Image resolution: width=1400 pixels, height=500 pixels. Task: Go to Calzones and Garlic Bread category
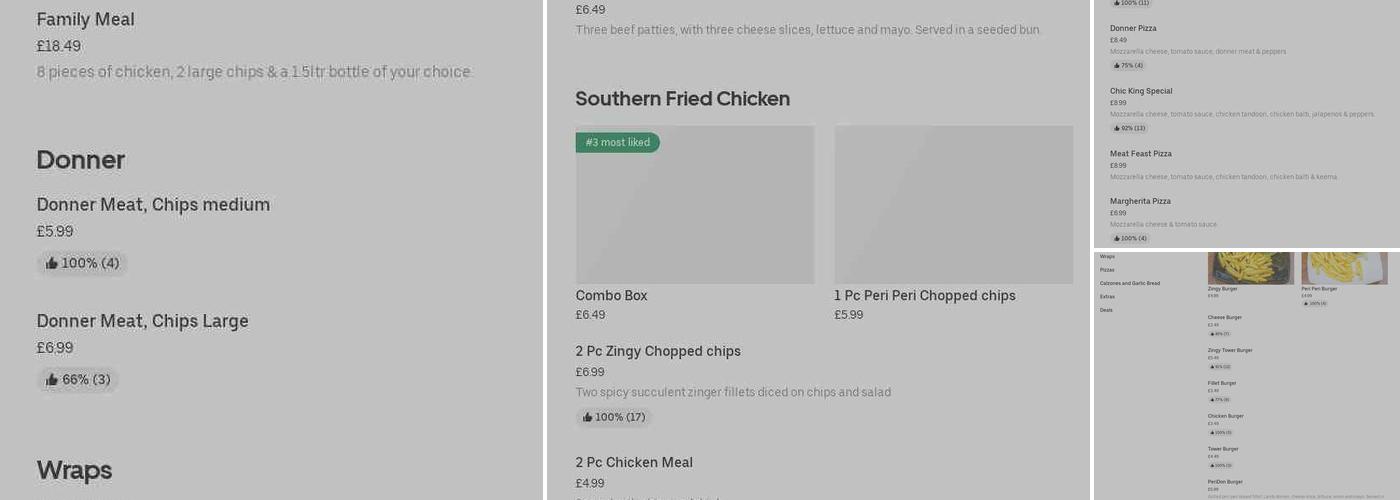click(1130, 283)
